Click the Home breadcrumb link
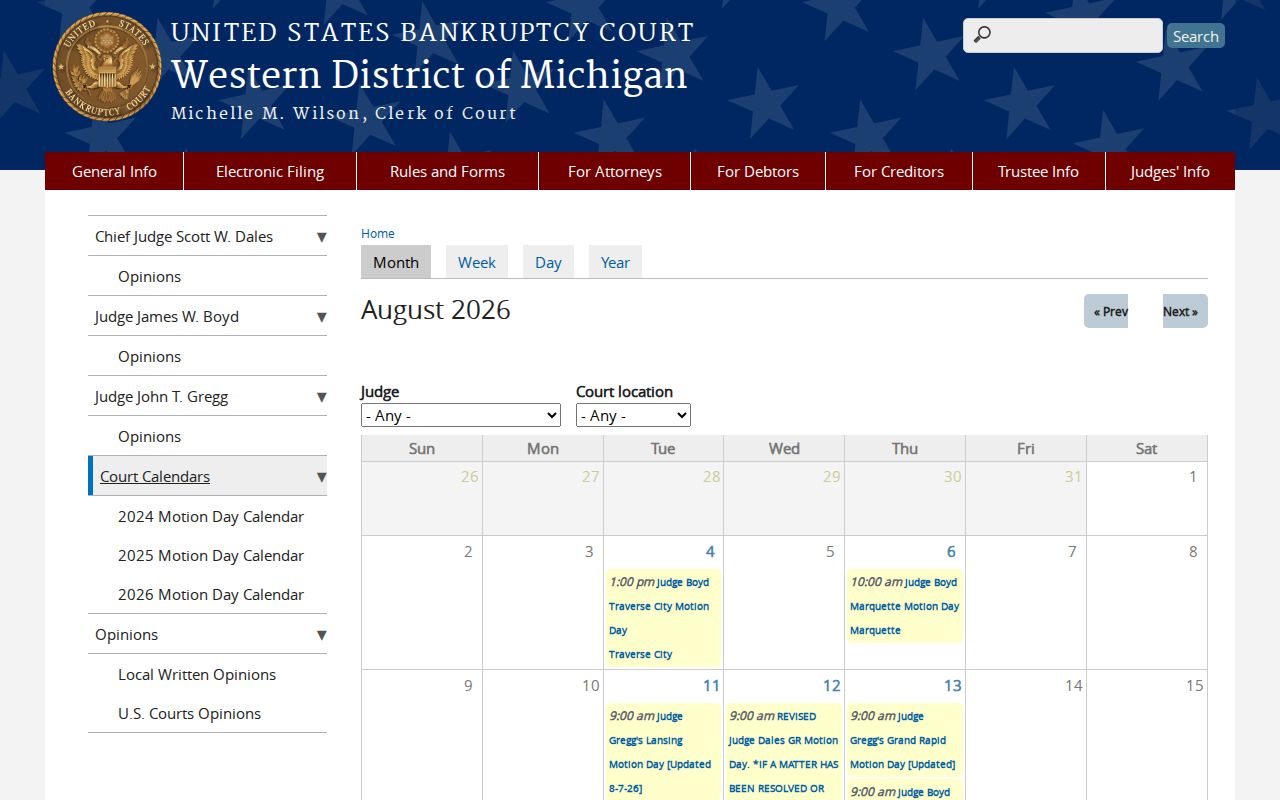 378,233
